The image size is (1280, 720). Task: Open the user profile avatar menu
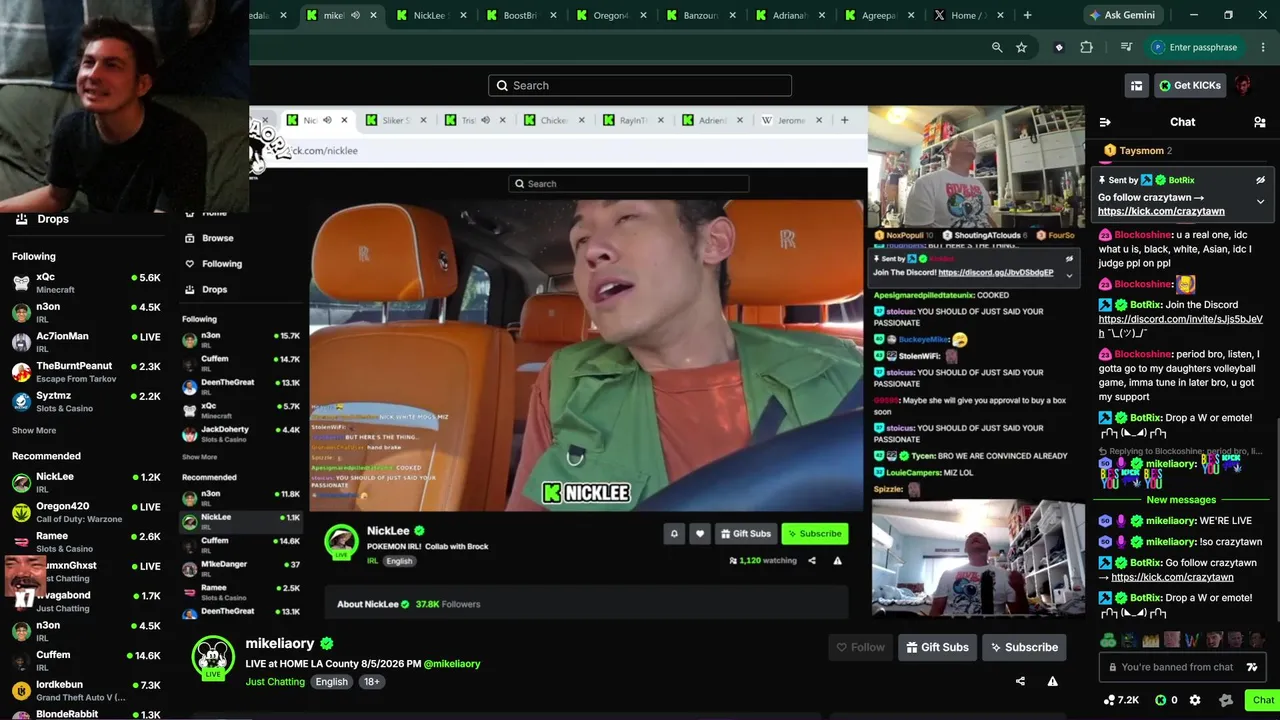1243,86
